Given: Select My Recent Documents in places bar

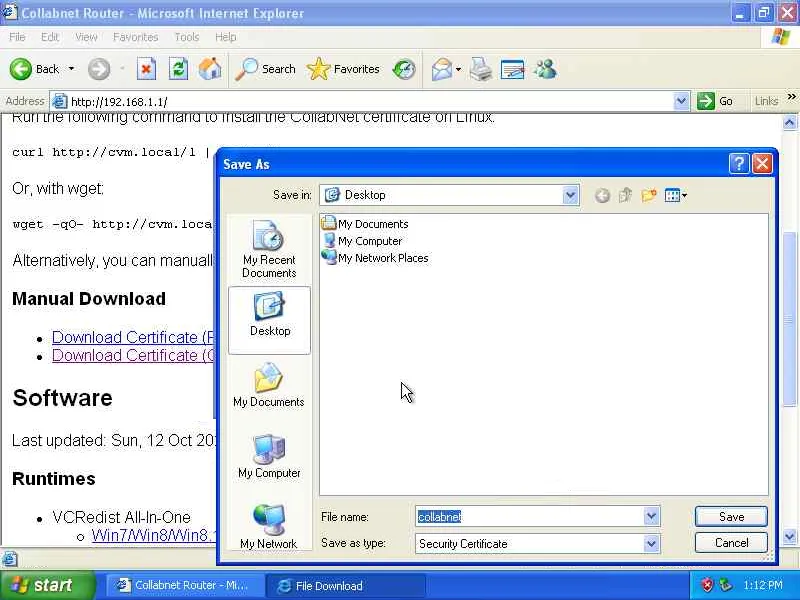Looking at the screenshot, I should (x=269, y=249).
